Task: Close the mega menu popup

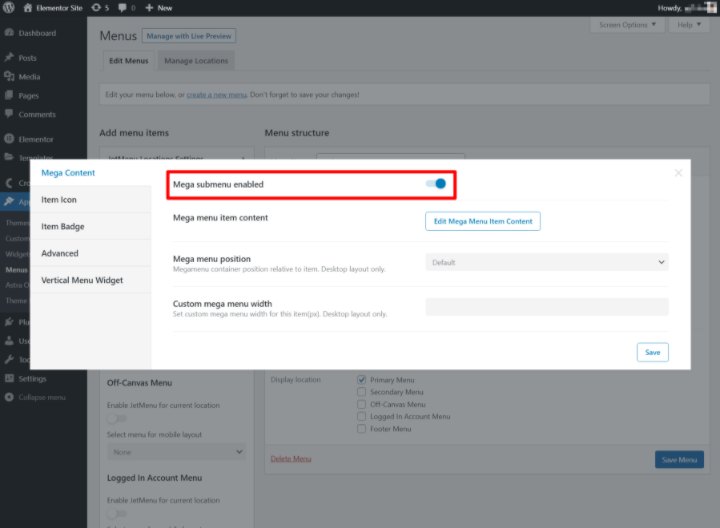Action: (678, 173)
